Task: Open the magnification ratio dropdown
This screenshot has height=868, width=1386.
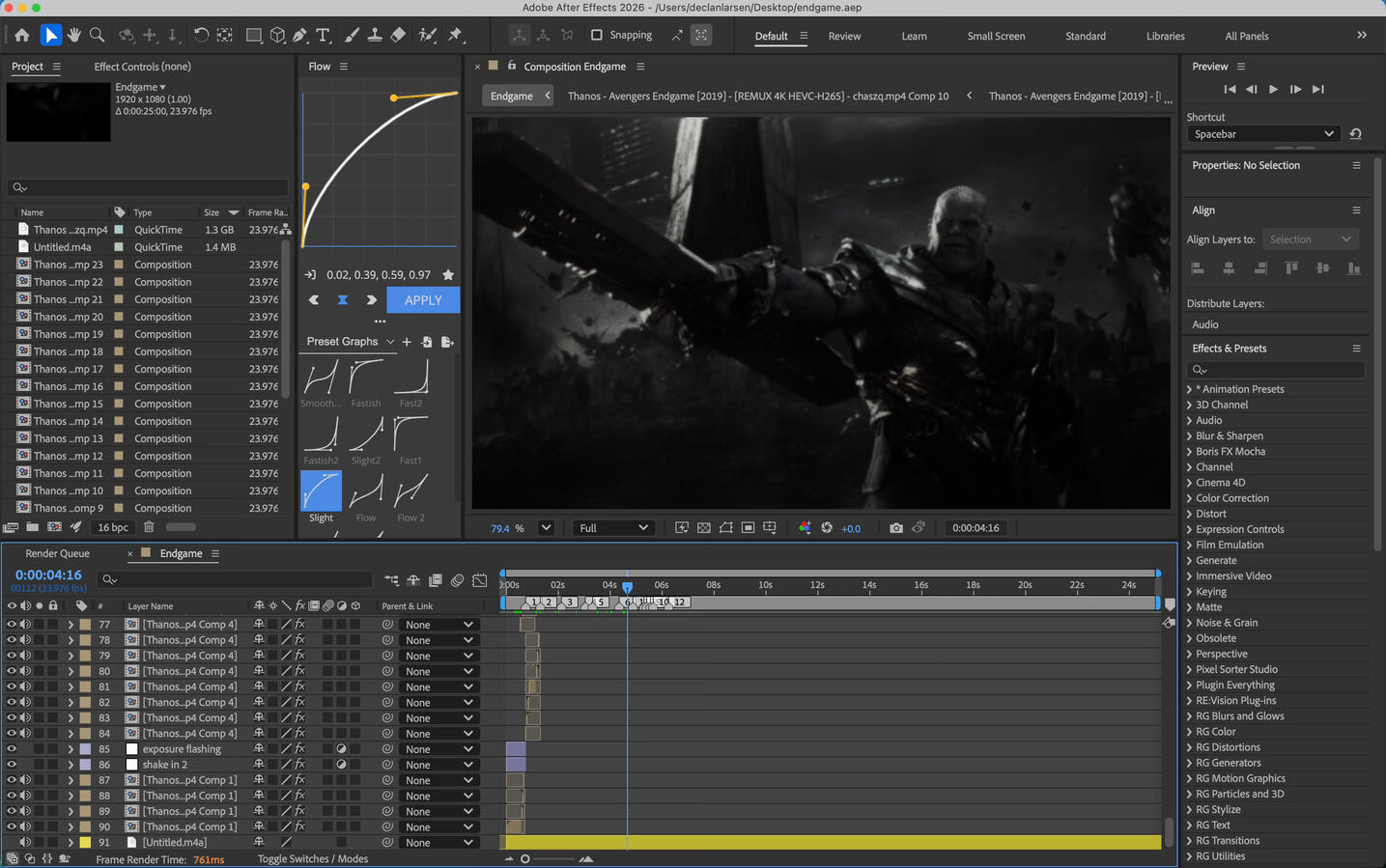Action: pyautogui.click(x=546, y=528)
